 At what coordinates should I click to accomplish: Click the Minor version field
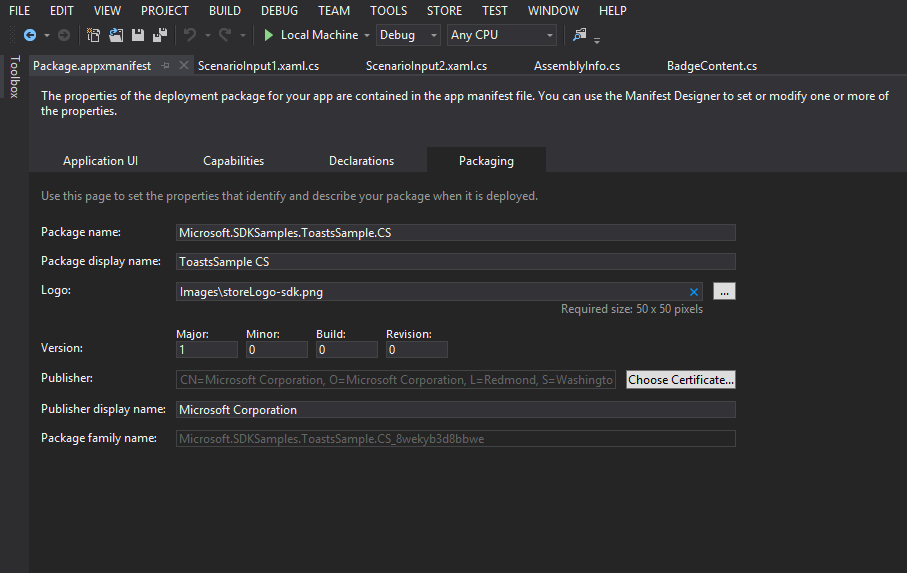276,349
